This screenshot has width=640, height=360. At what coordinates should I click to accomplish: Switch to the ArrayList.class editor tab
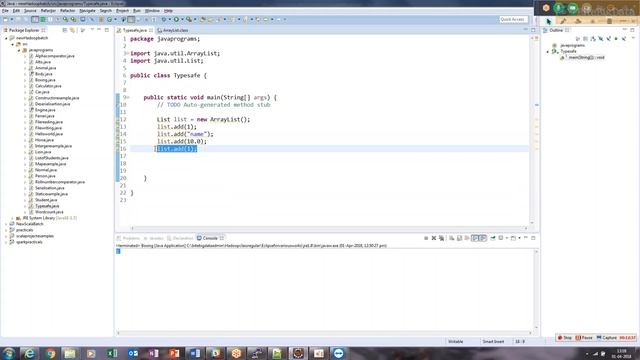tap(173, 30)
